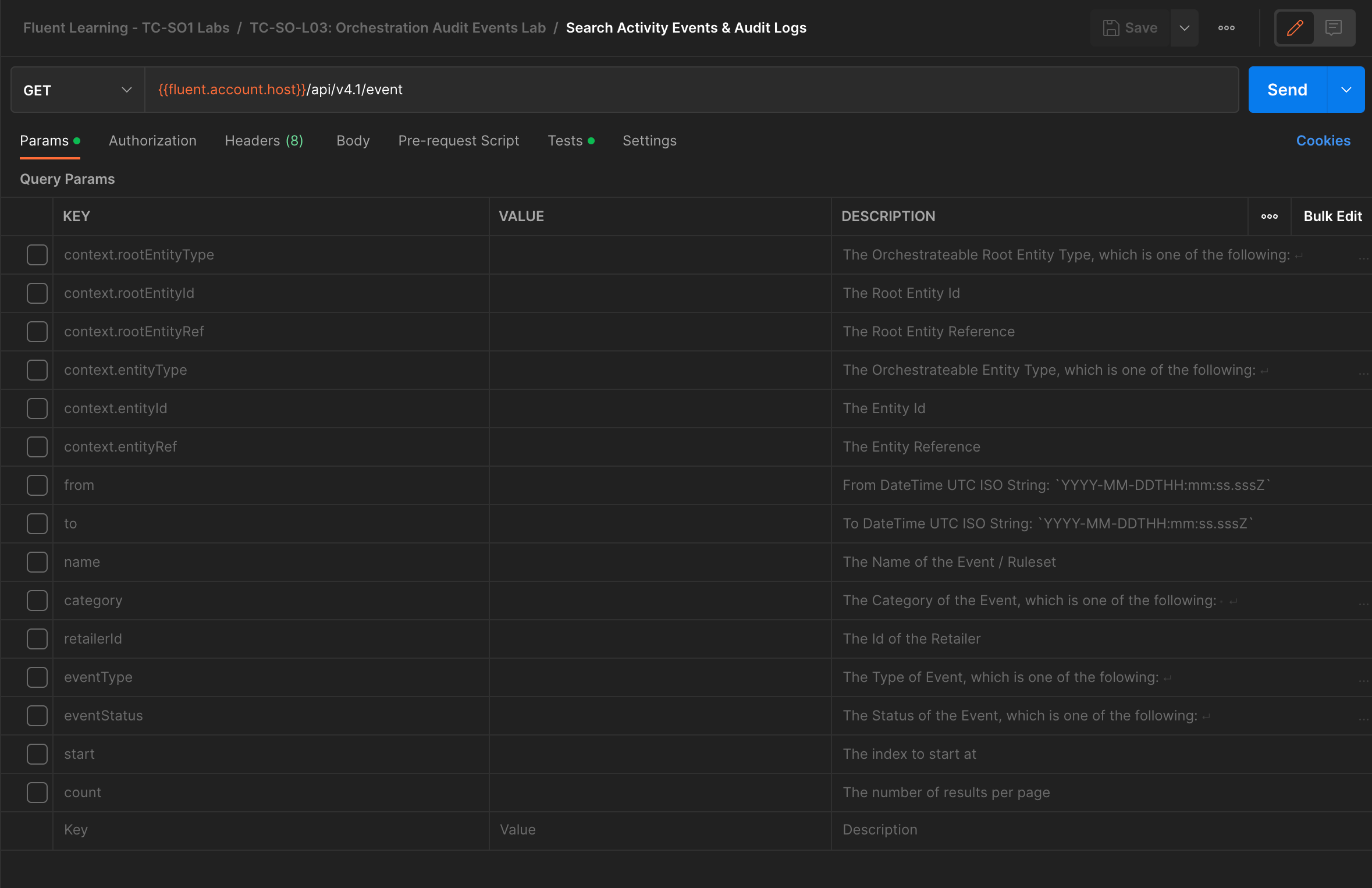Enable the context.rootEntityType parameter checkbox
This screenshot has height=888, width=1372.
coord(37,255)
